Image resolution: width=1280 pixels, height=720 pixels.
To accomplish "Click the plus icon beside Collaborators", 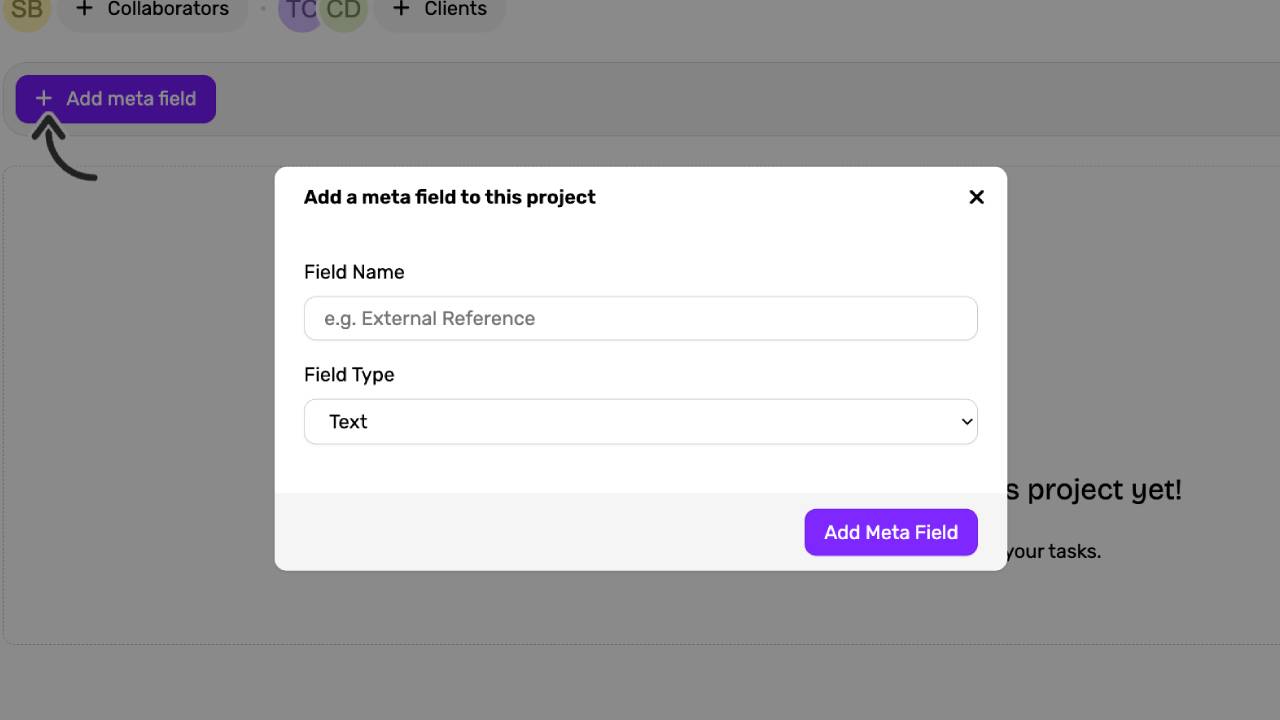I will (85, 9).
